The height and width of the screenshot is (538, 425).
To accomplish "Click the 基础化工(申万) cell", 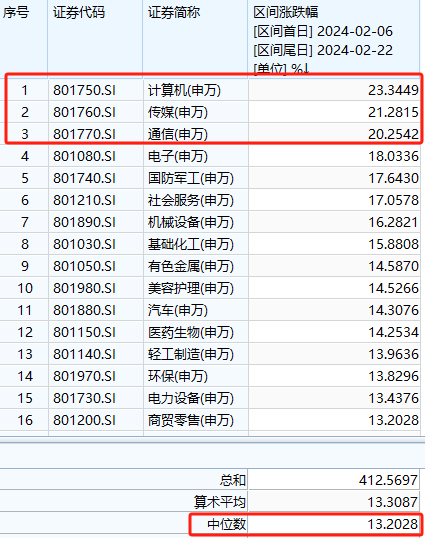I will tap(191, 244).
